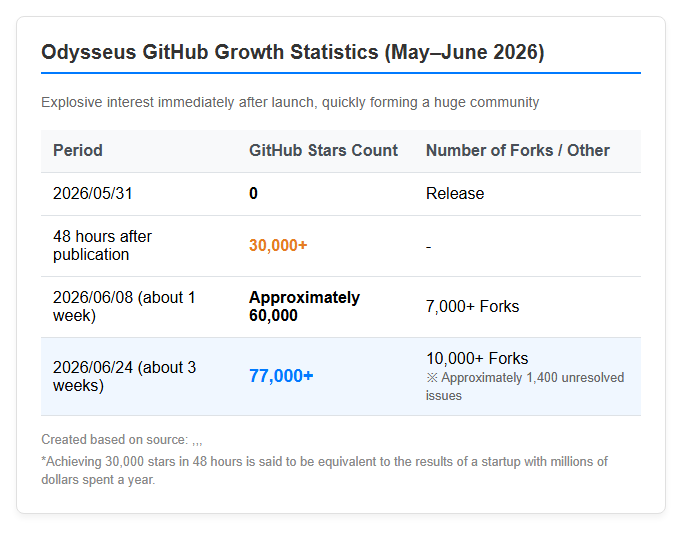Click the 2026/06/24 about 3 weeks cell

[124, 376]
